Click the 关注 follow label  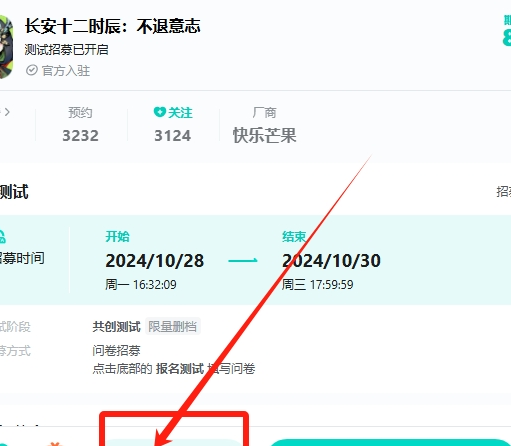pos(180,113)
